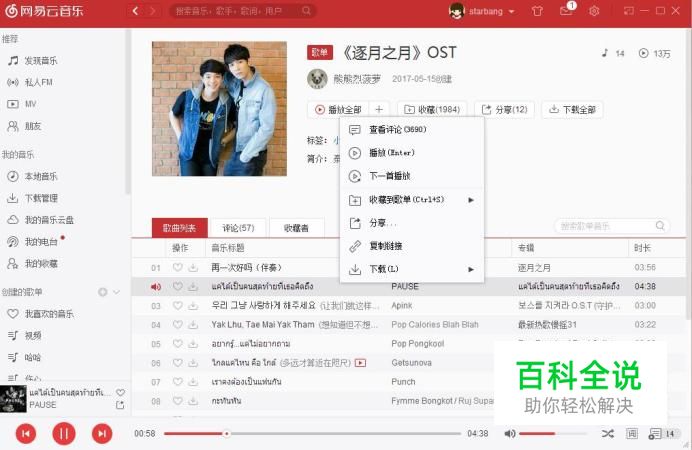The image size is (692, 450).
Task: Open MV section in sidebar
Action: pyautogui.click(x=22, y=104)
